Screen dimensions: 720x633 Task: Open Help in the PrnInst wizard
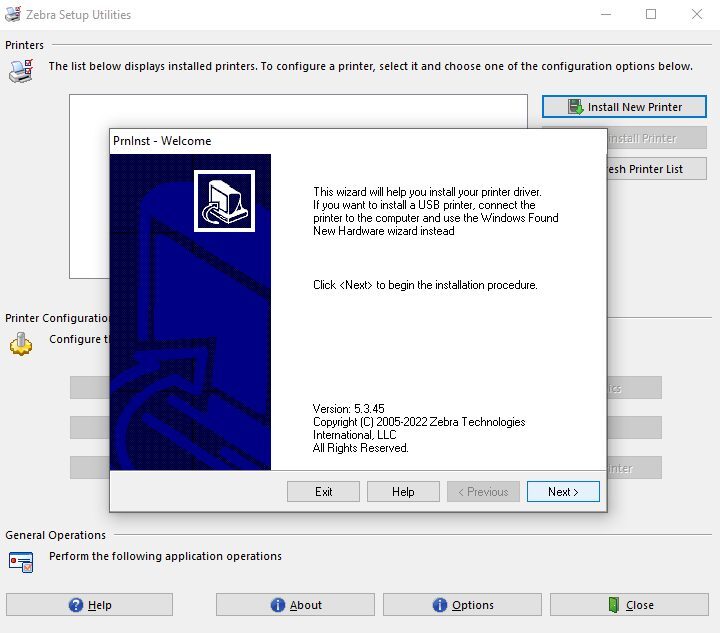403,492
